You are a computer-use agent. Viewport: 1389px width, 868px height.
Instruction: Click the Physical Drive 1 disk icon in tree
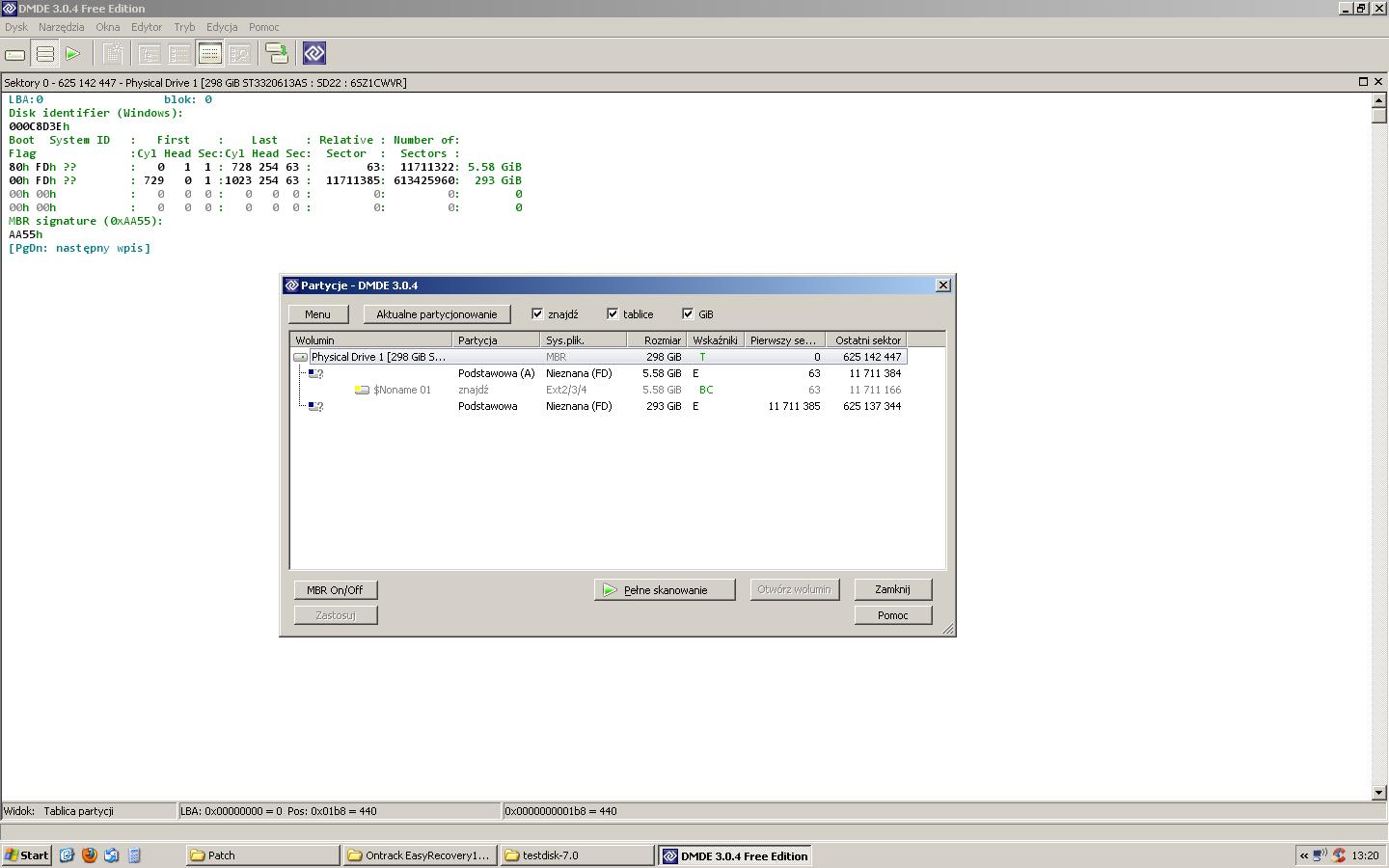(300, 357)
